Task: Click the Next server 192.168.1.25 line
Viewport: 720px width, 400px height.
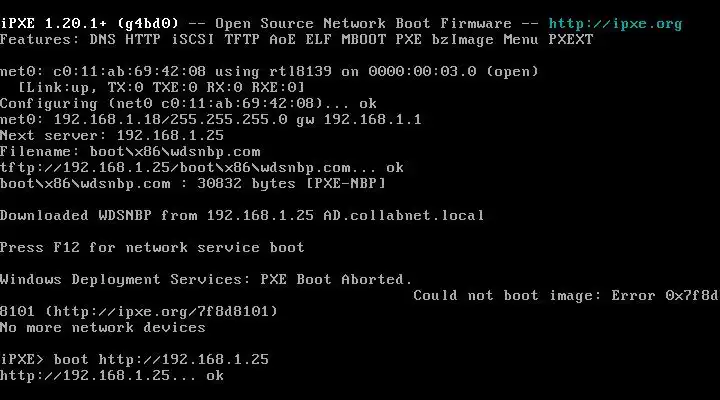Action: click(x=112, y=135)
